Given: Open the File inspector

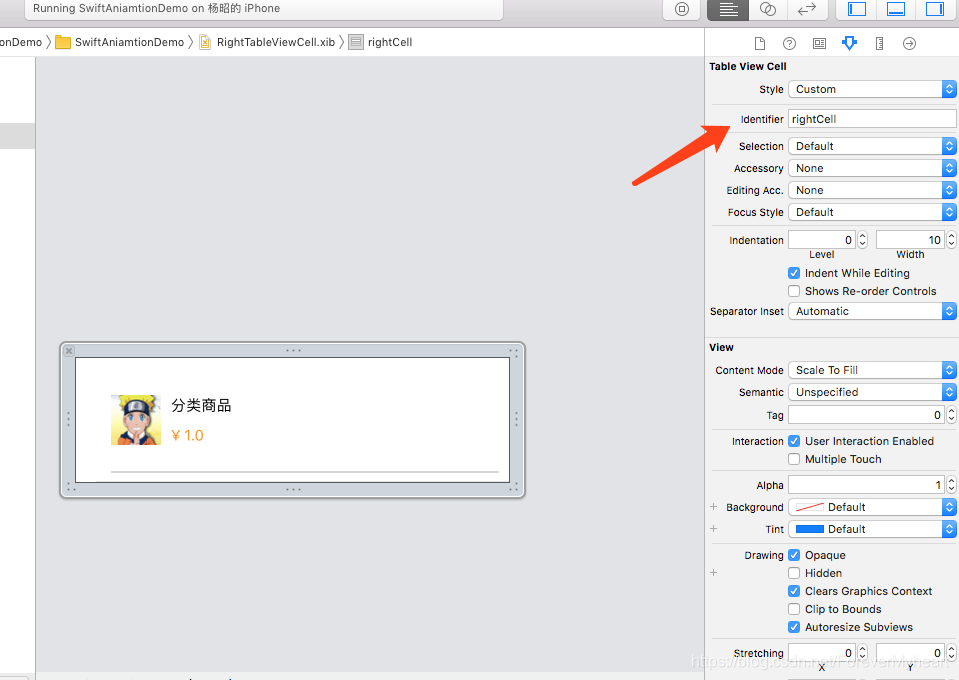Looking at the screenshot, I should 761,43.
